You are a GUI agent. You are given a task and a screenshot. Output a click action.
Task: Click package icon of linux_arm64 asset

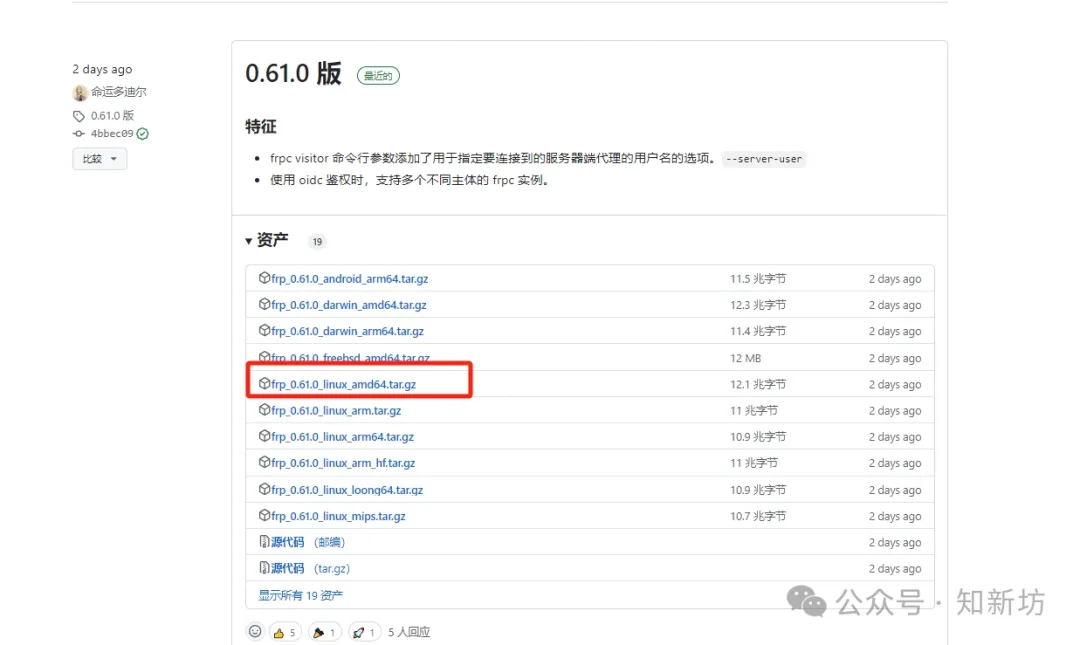(x=264, y=436)
